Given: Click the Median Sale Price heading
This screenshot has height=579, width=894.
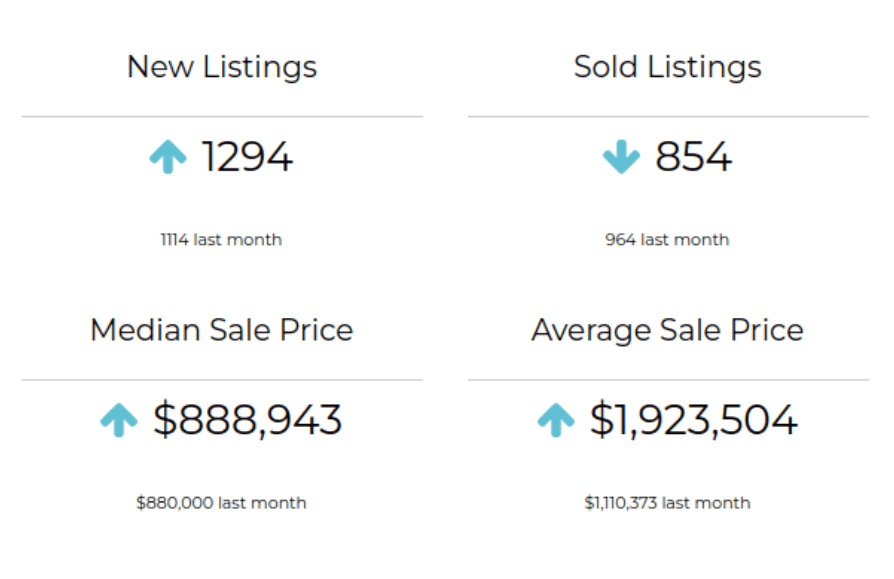Looking at the screenshot, I should tap(222, 330).
